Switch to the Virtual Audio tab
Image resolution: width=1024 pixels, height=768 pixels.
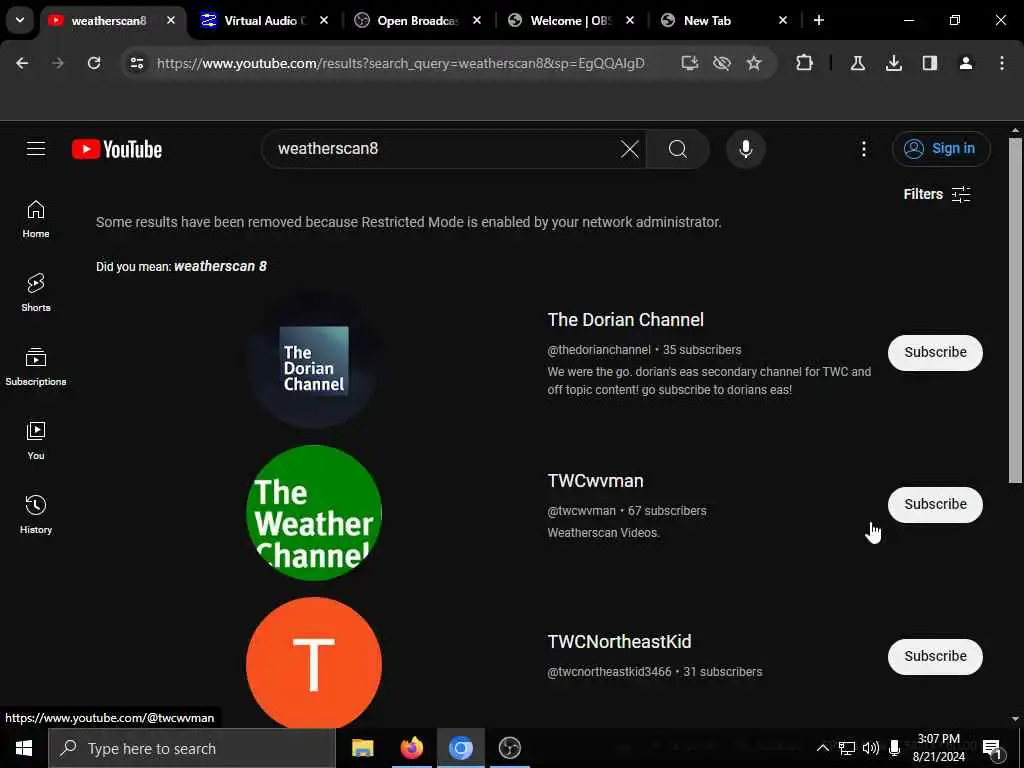pos(264,20)
